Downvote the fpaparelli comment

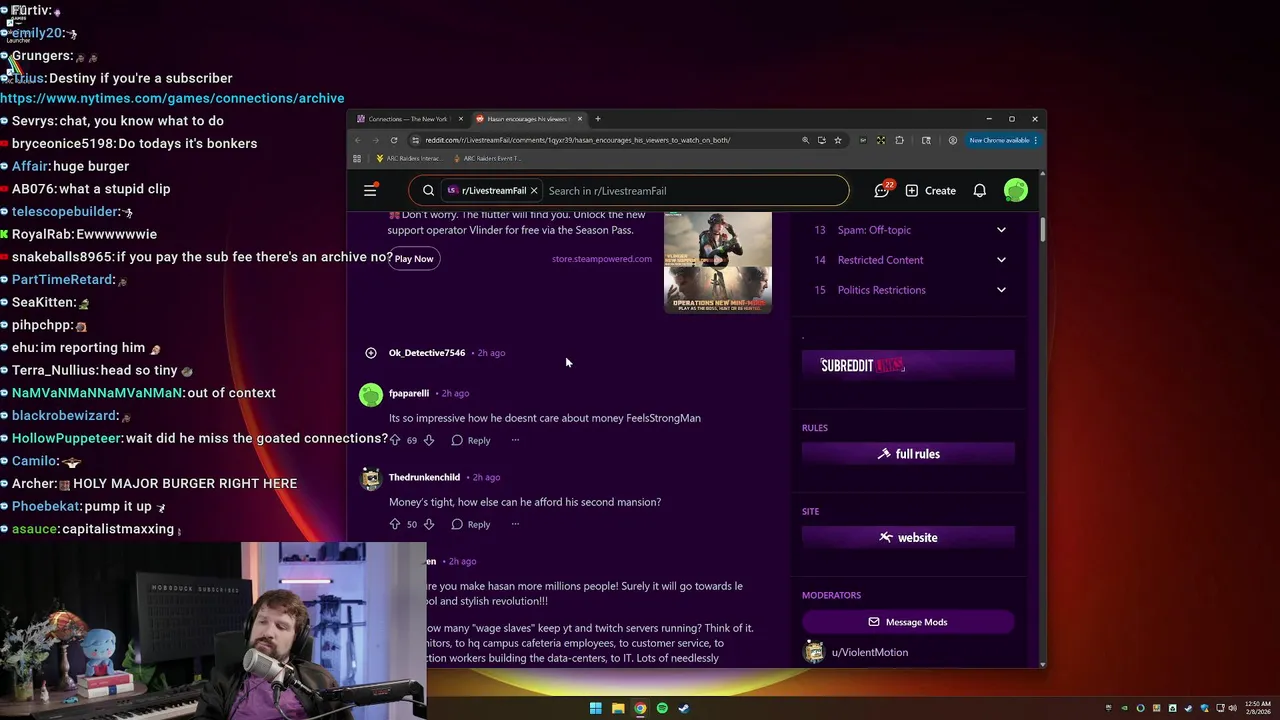point(429,440)
